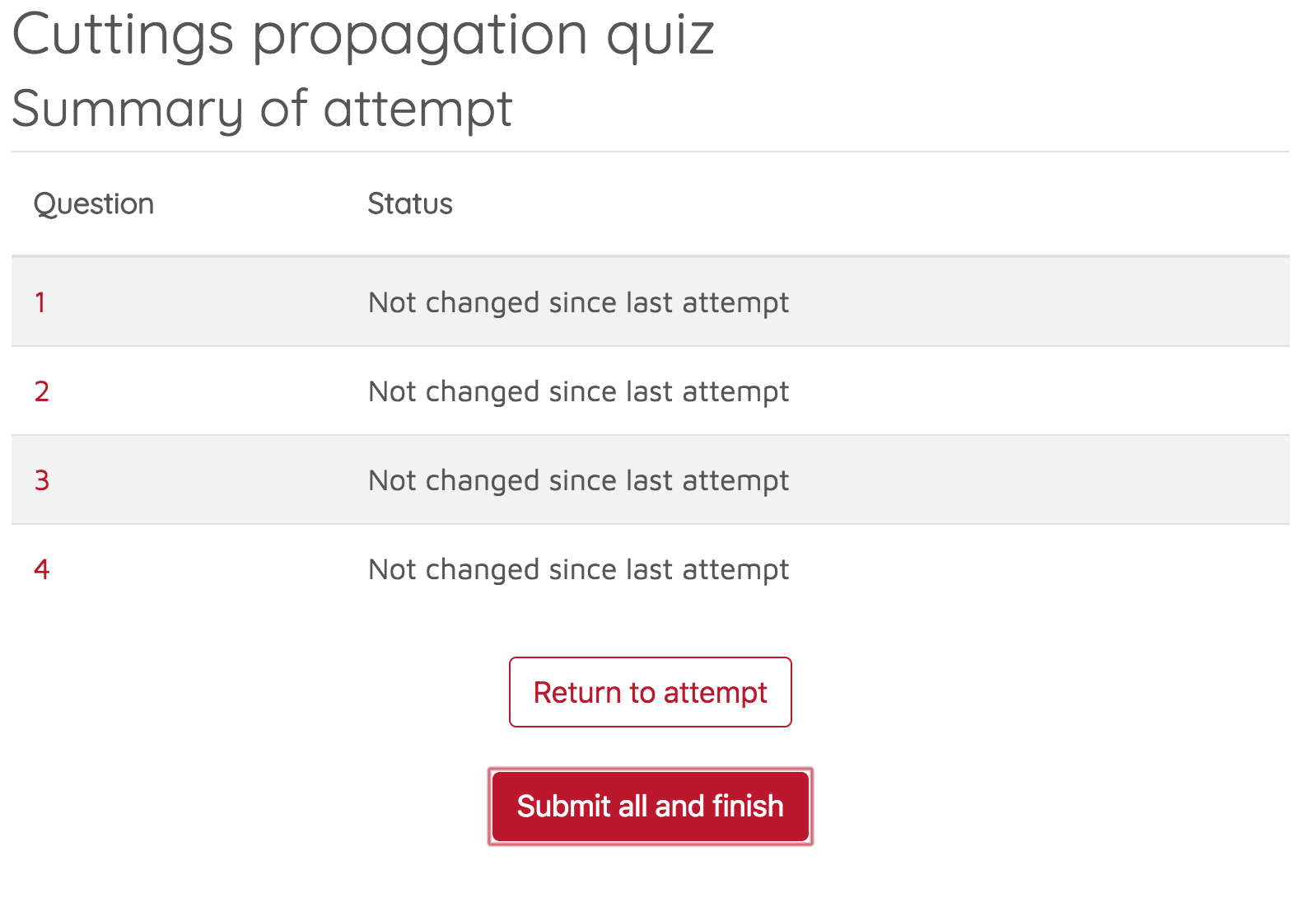Viewport: 1316px width, 898px height.
Task: Click the status text for question 2
Action: [x=578, y=391]
